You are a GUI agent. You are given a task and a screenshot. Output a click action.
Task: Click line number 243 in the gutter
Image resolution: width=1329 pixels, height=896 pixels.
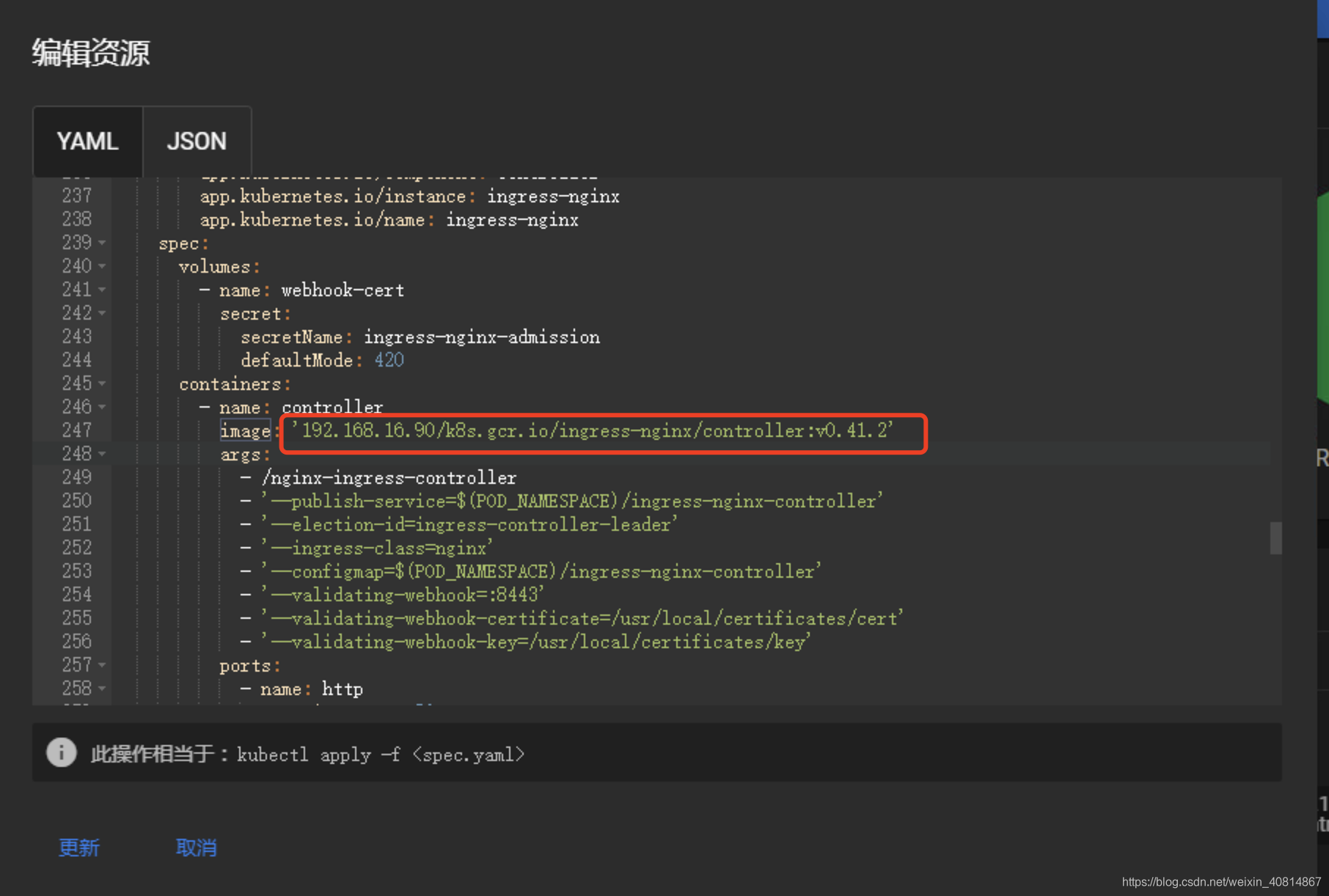pos(77,337)
